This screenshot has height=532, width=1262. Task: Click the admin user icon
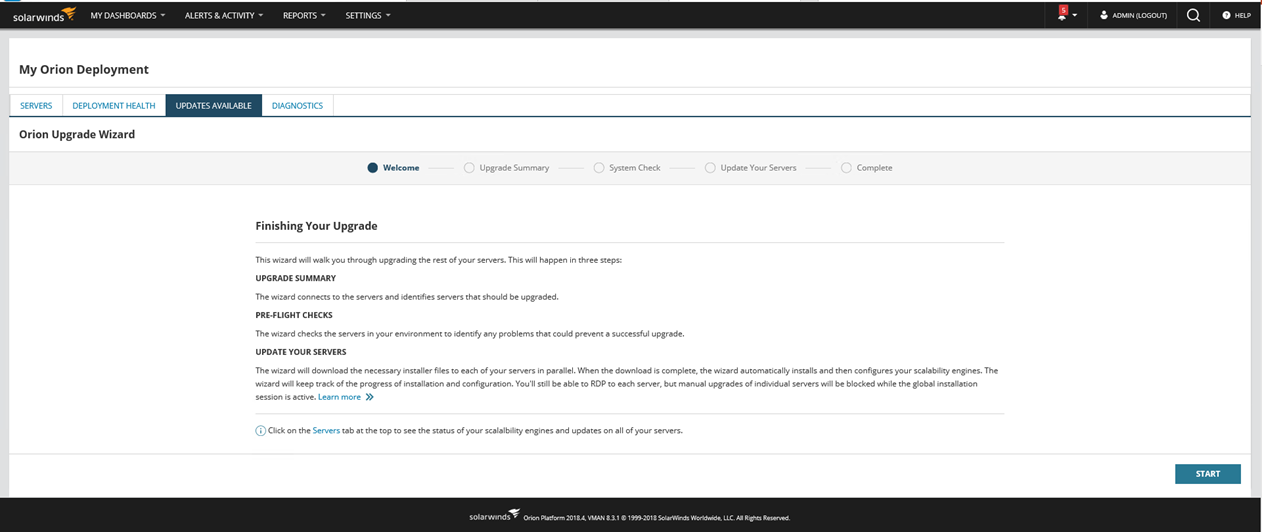point(1104,15)
